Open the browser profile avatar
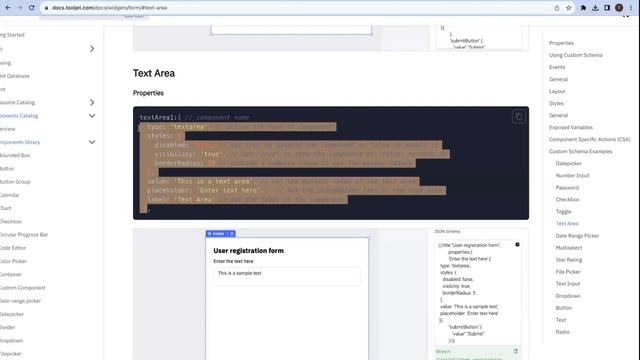The width and height of the screenshot is (640, 360). [619, 8]
